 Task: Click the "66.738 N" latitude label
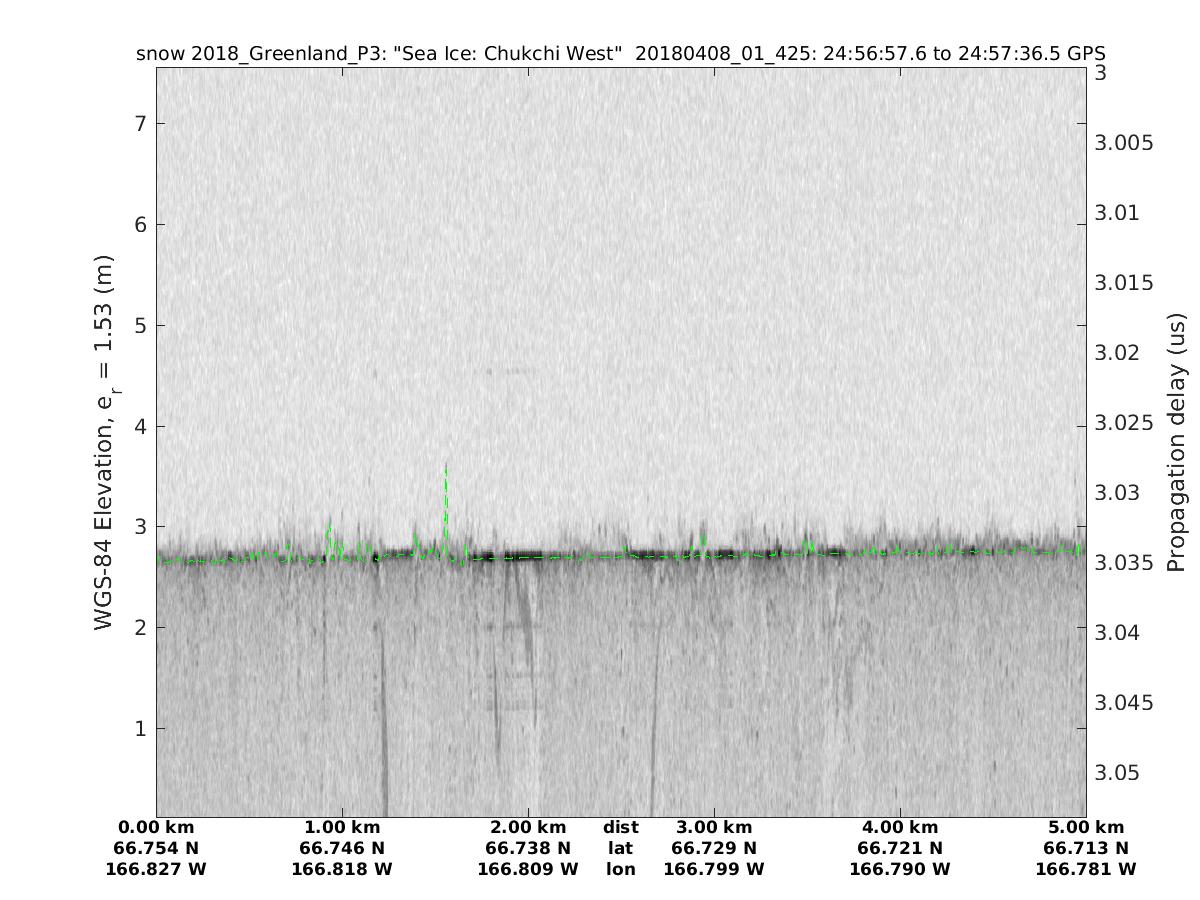528,849
